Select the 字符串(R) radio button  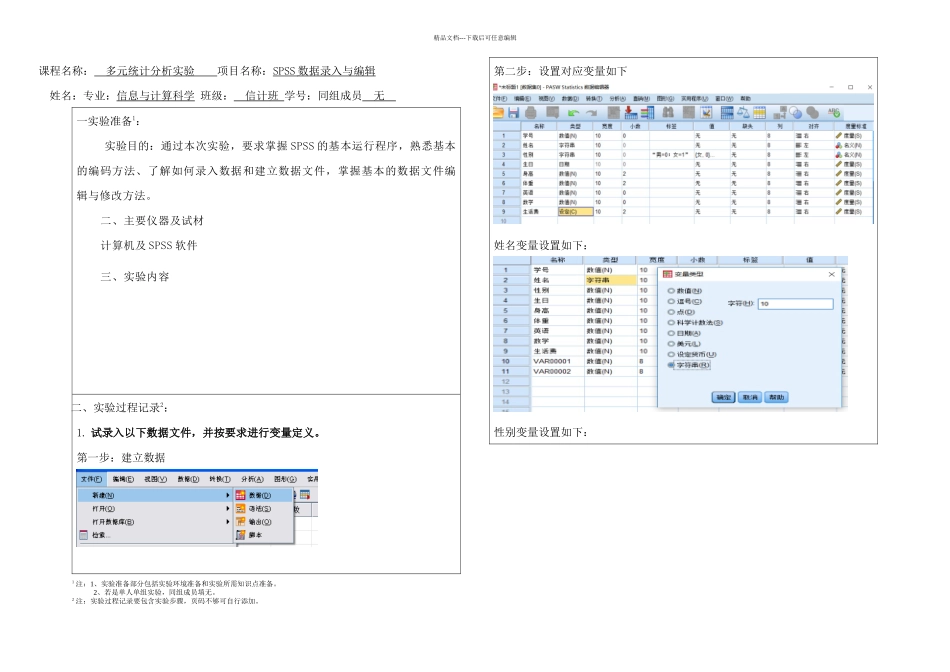click(671, 365)
